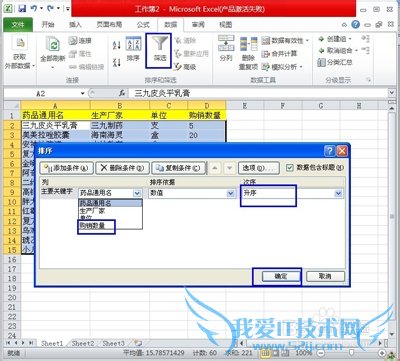Screen dimensions: 400x361
Task: Click the 全部刷新 refresh icon
Action: [x=52, y=44]
